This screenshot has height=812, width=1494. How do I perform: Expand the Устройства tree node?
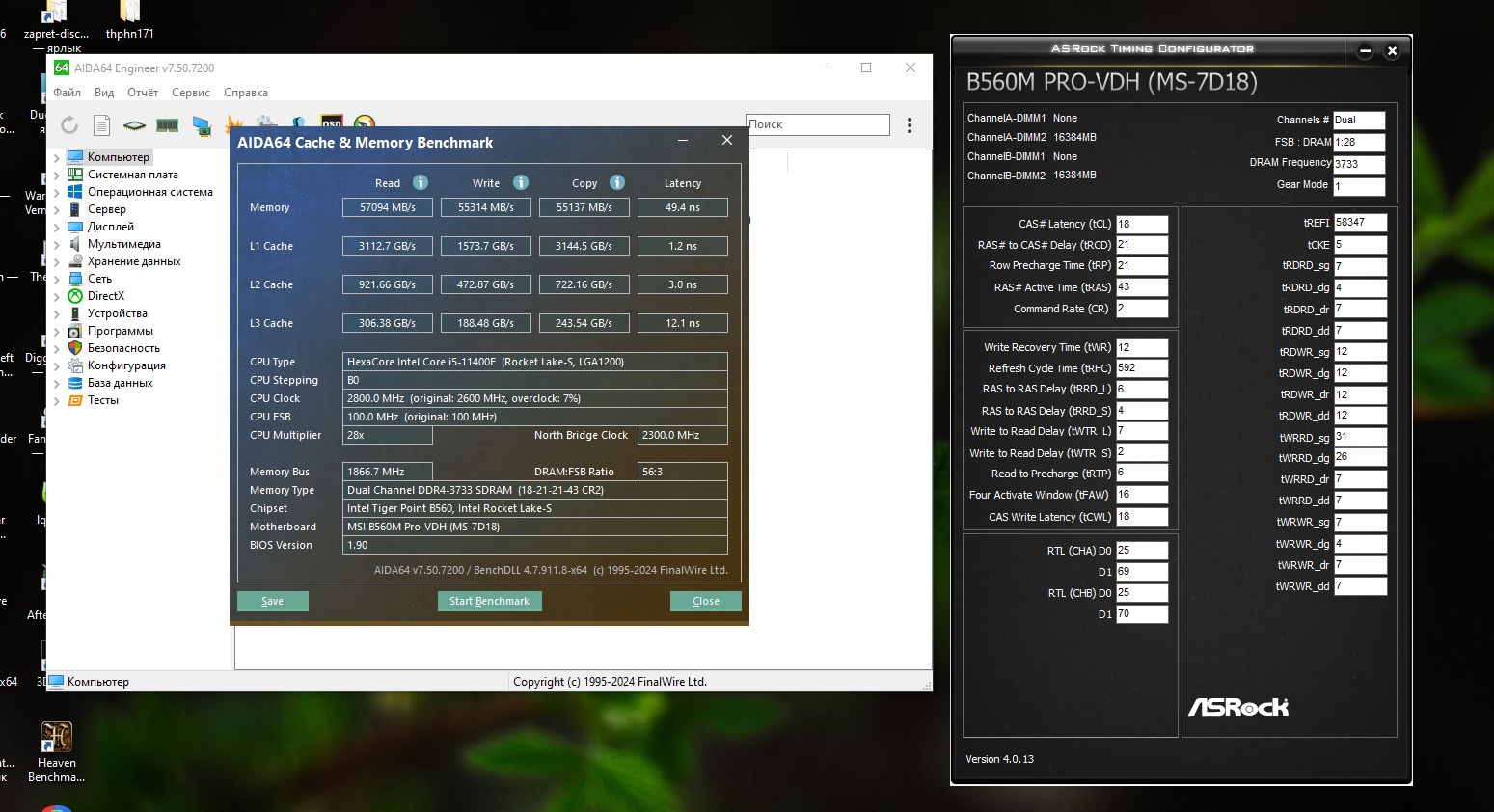(x=57, y=313)
